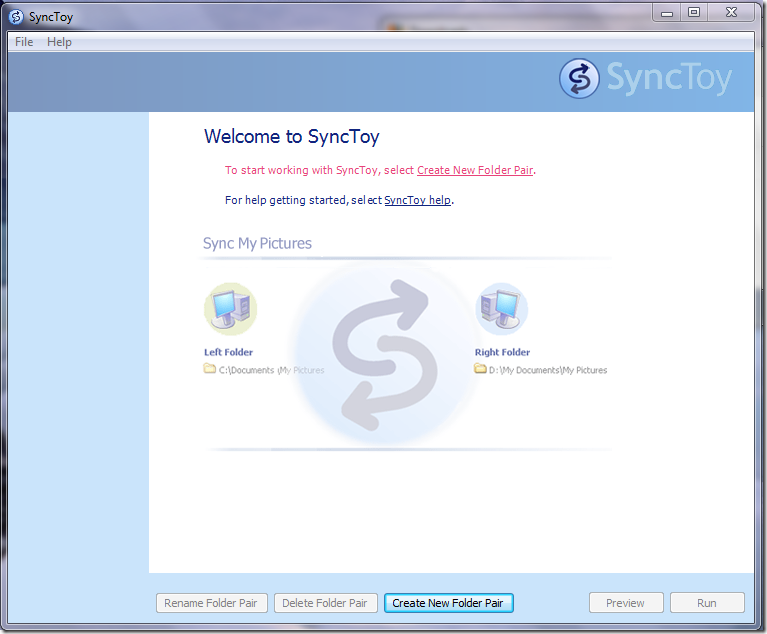Click the Create New Folder Pair link
This screenshot has height=634, width=767.
click(x=474, y=170)
